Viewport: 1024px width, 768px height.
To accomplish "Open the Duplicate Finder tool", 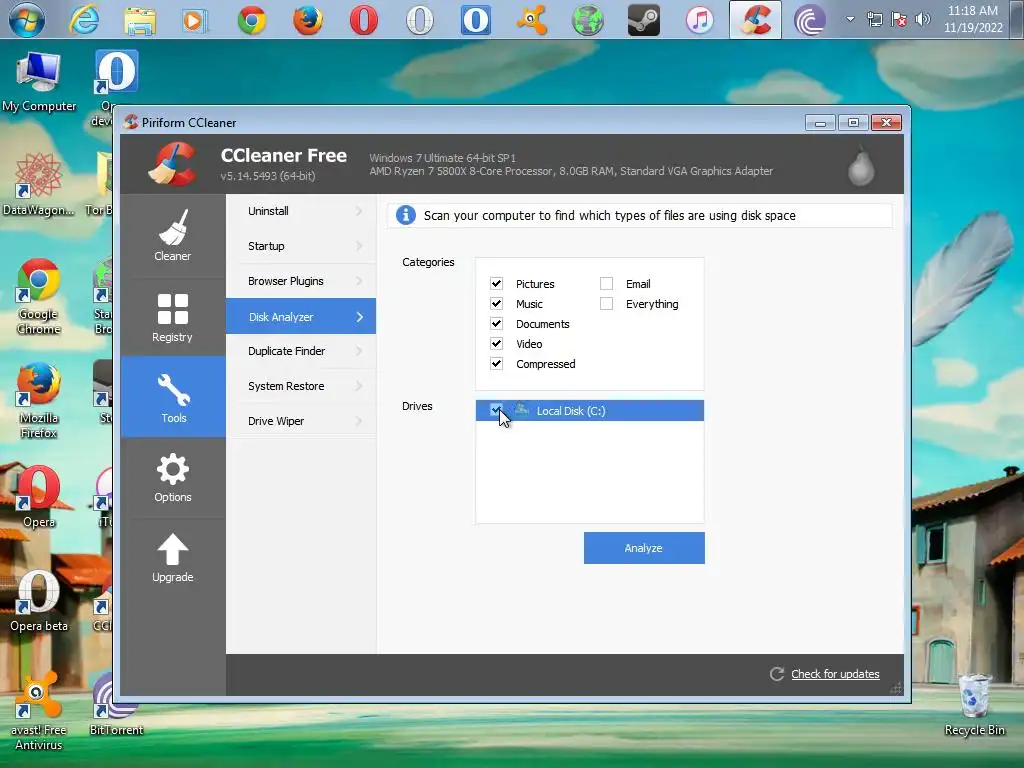I will coord(301,351).
